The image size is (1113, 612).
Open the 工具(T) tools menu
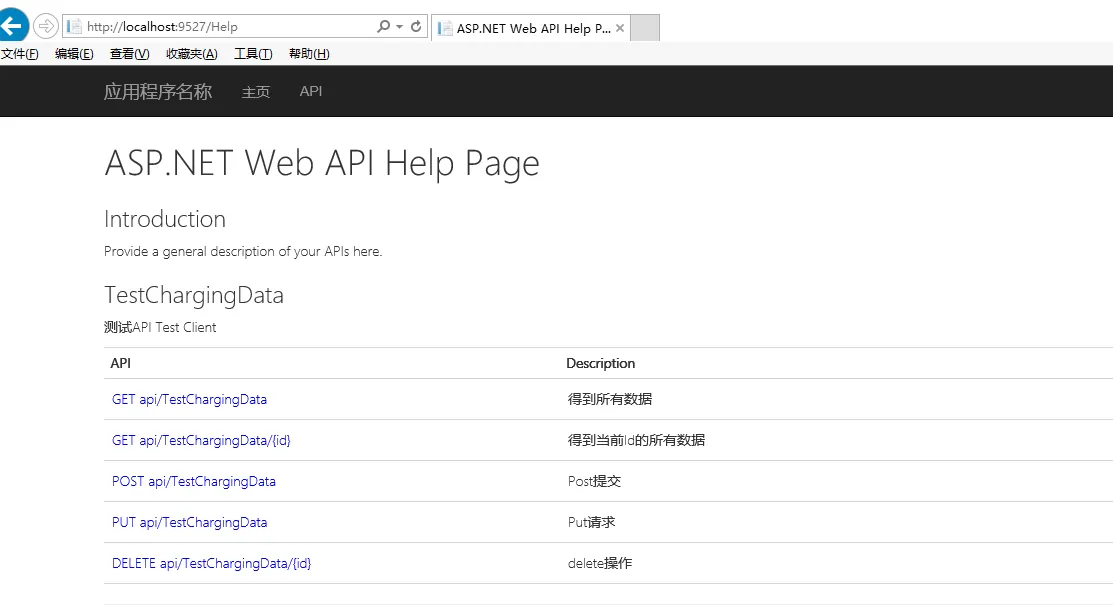[x=253, y=54]
